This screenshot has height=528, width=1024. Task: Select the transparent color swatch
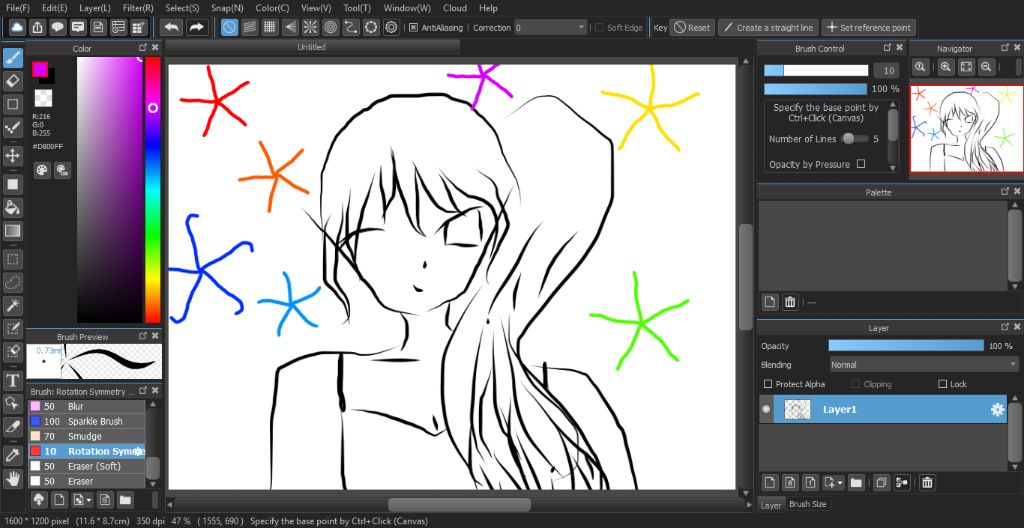(x=43, y=99)
